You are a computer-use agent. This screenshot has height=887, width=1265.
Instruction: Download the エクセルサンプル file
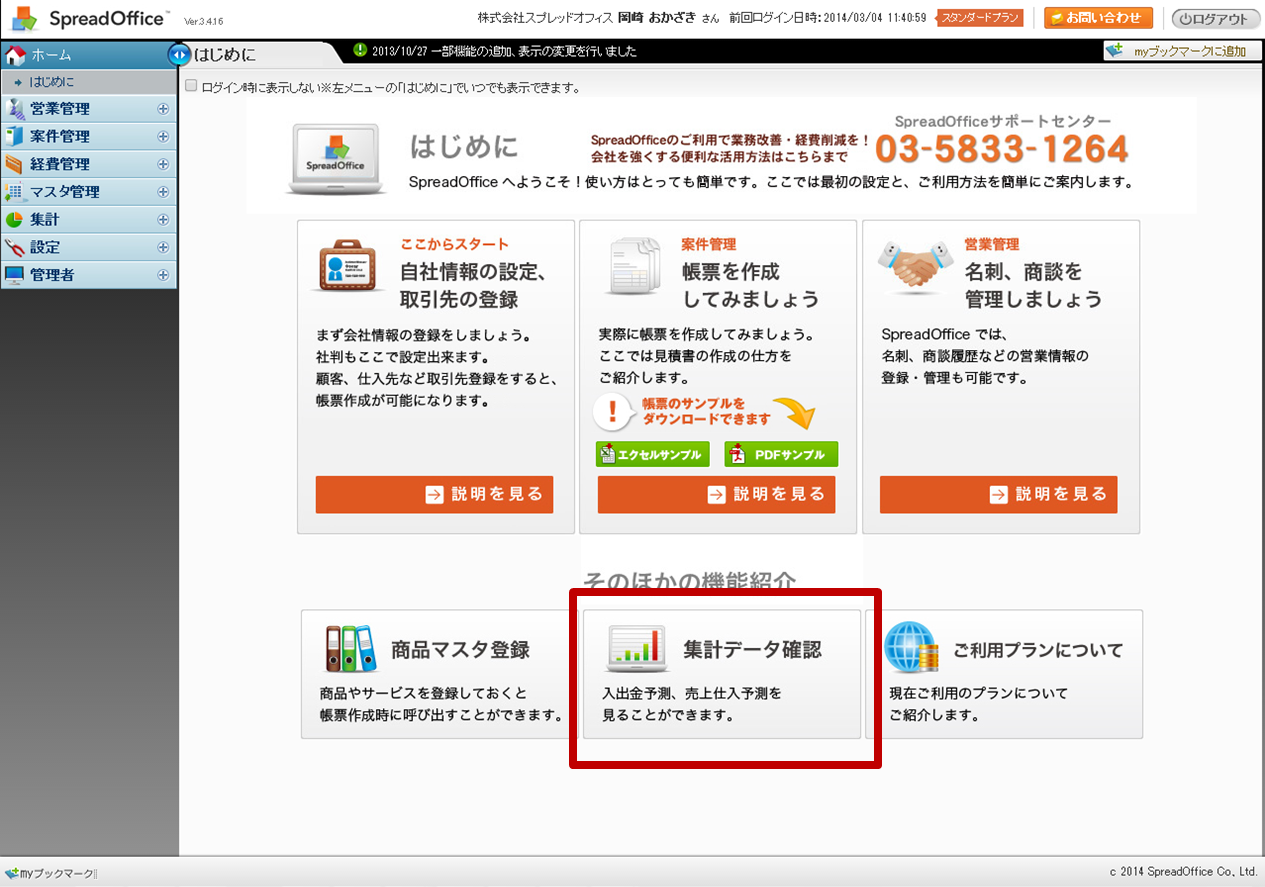pos(653,454)
